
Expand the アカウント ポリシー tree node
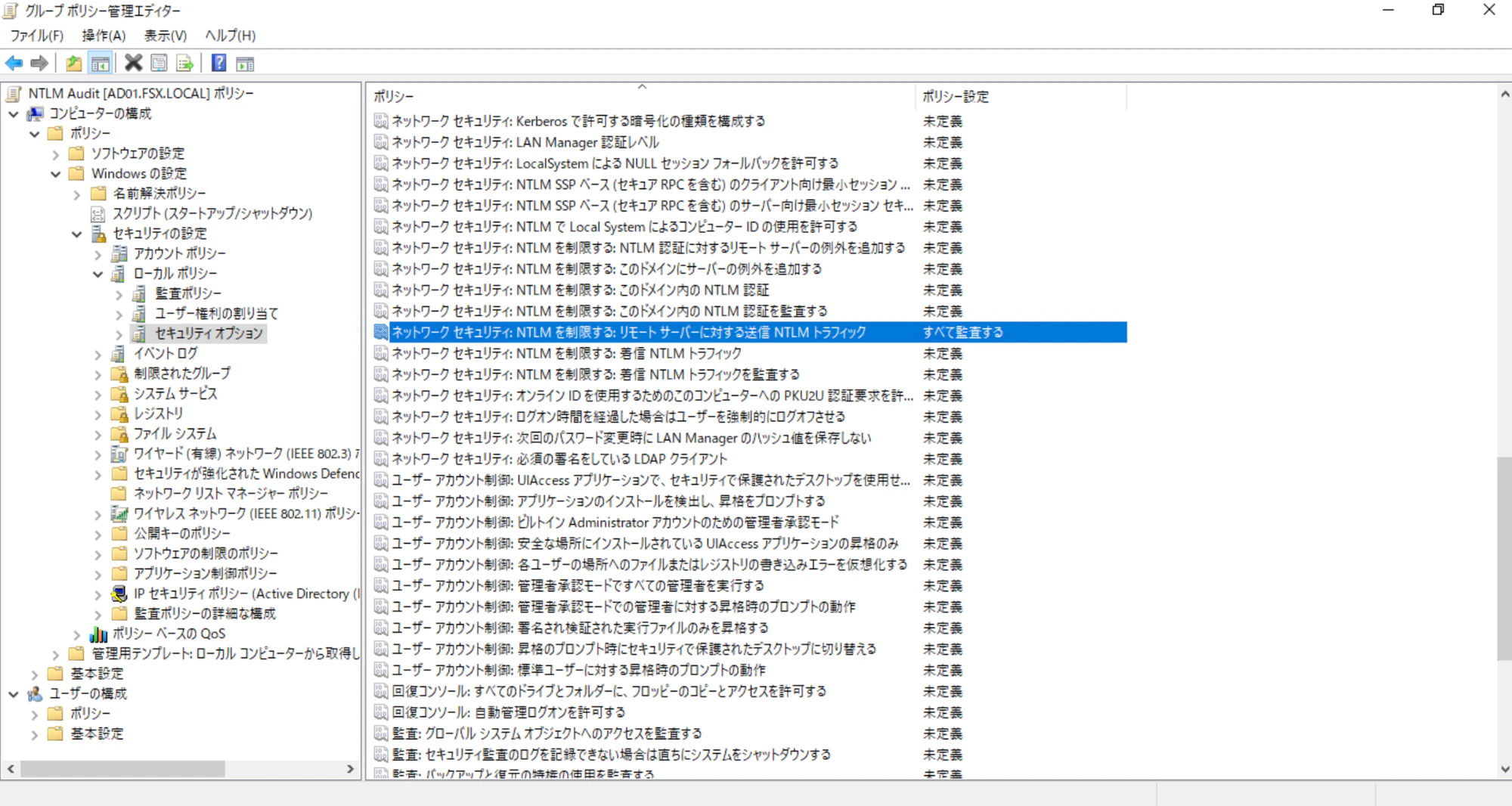98,254
